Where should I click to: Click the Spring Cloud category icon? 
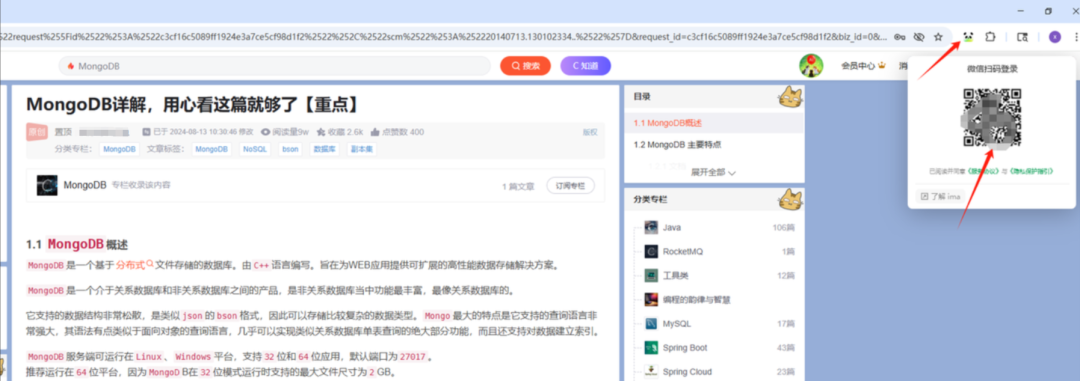coord(651,372)
